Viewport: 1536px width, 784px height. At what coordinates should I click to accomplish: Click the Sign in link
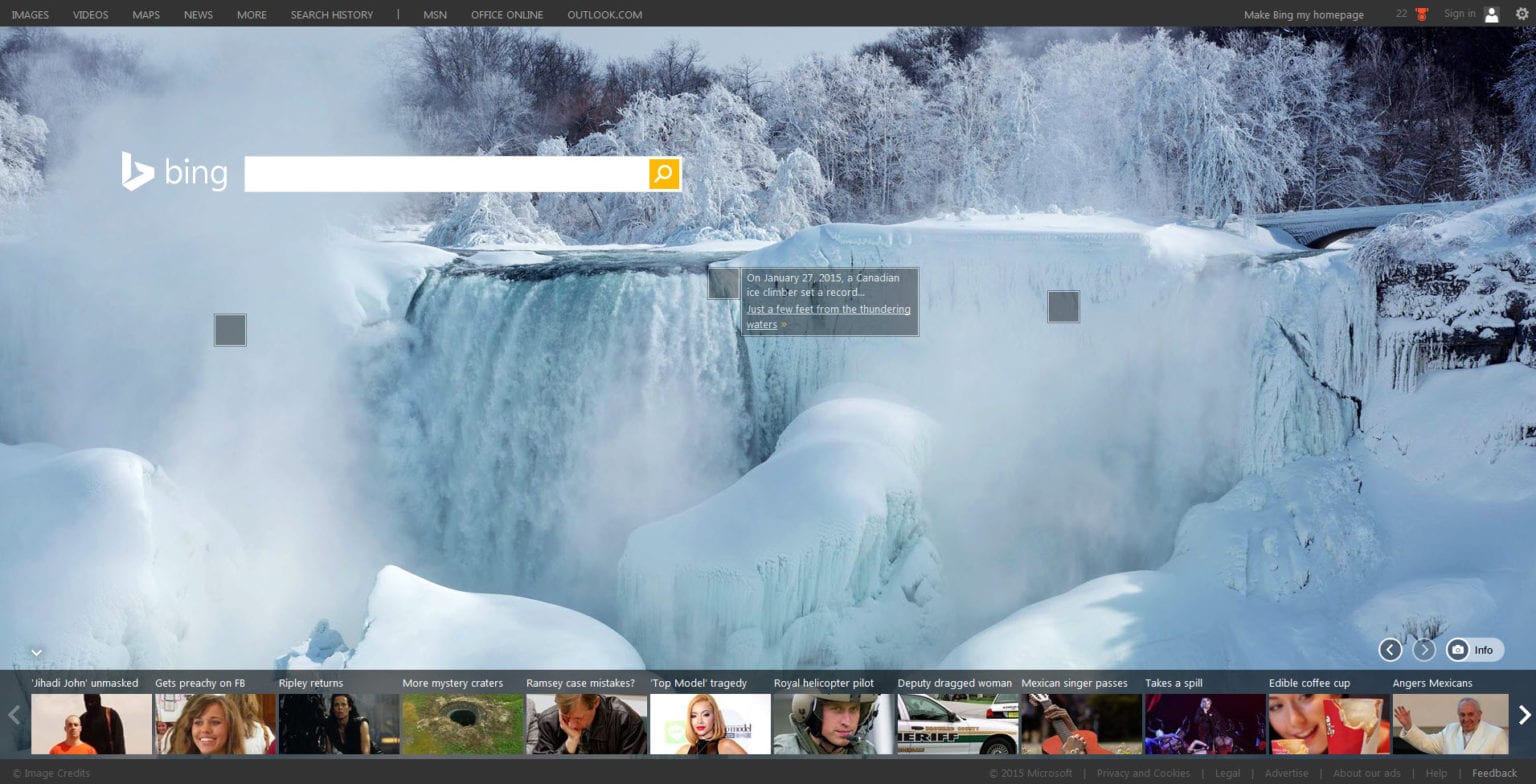click(1460, 14)
